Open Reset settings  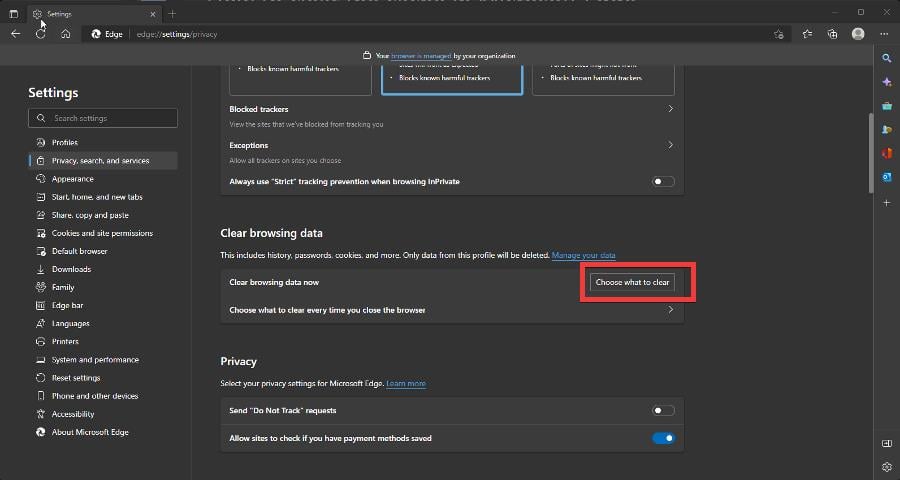click(x=103, y=378)
